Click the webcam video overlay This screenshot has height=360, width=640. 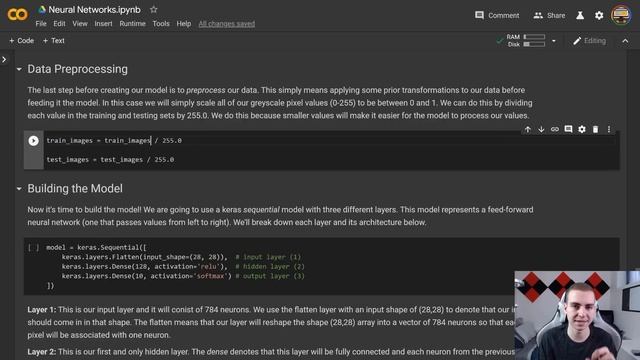coord(577,316)
